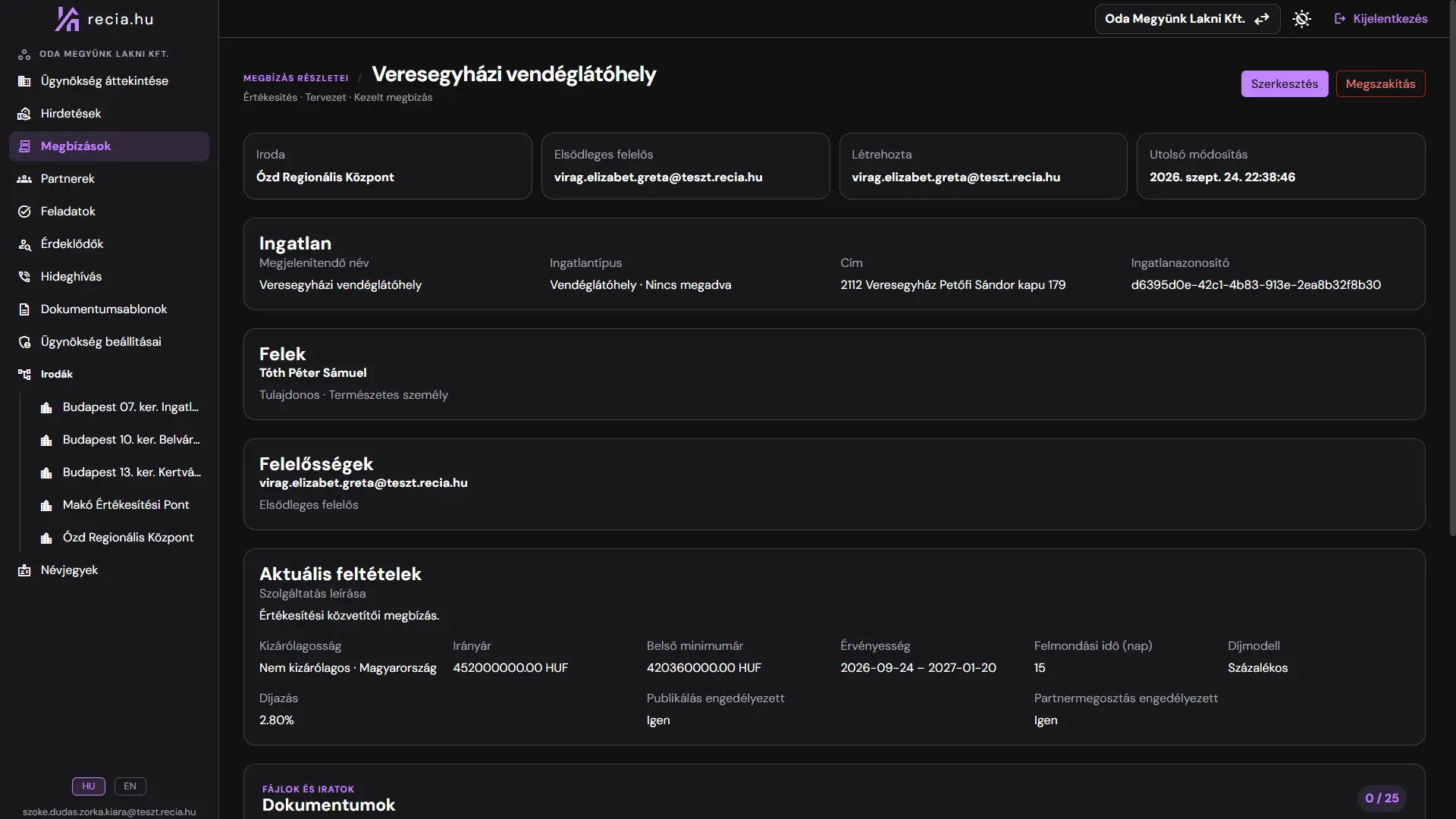Screen dimensions: 1456x819
Task: Click the Kijelentkezés logout link
Action: 1381,19
